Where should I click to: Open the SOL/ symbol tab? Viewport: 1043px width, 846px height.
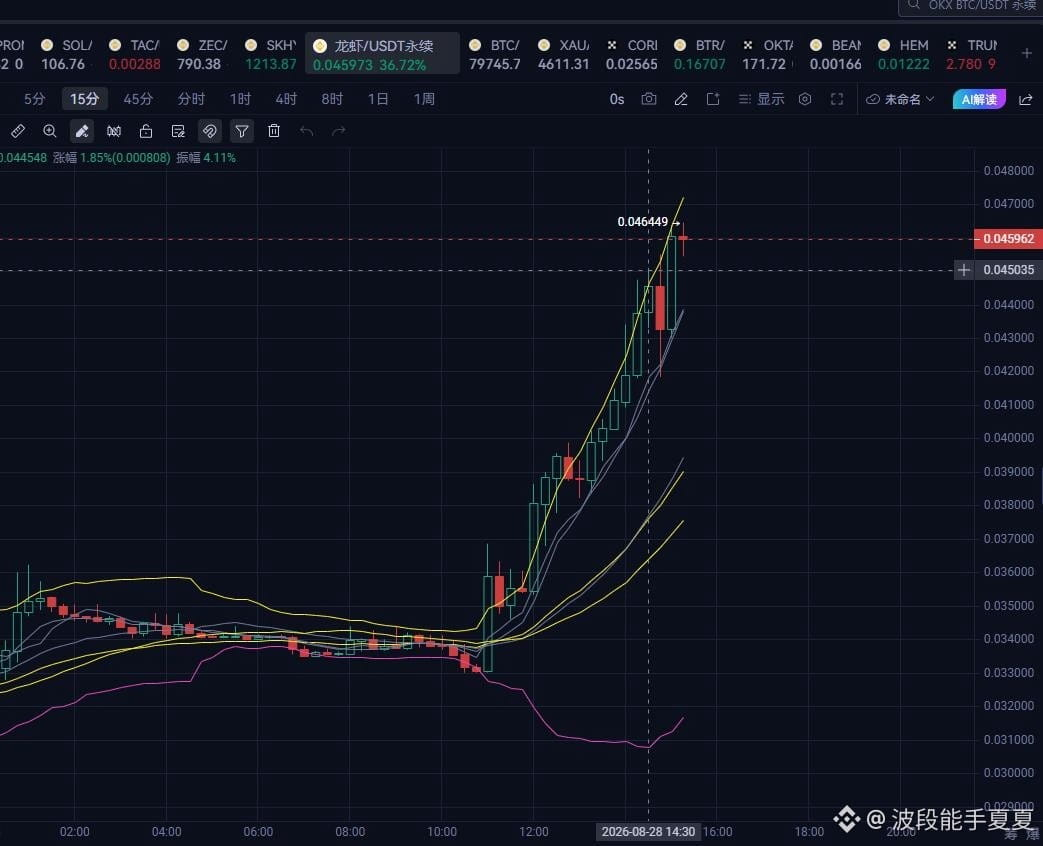point(66,55)
